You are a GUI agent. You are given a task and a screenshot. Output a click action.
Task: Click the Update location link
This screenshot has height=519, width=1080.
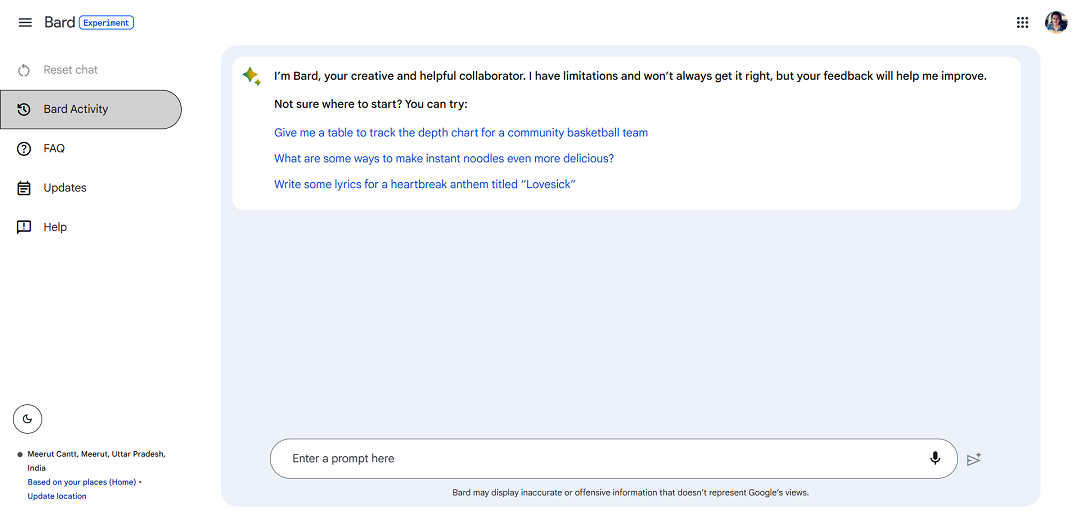click(57, 496)
